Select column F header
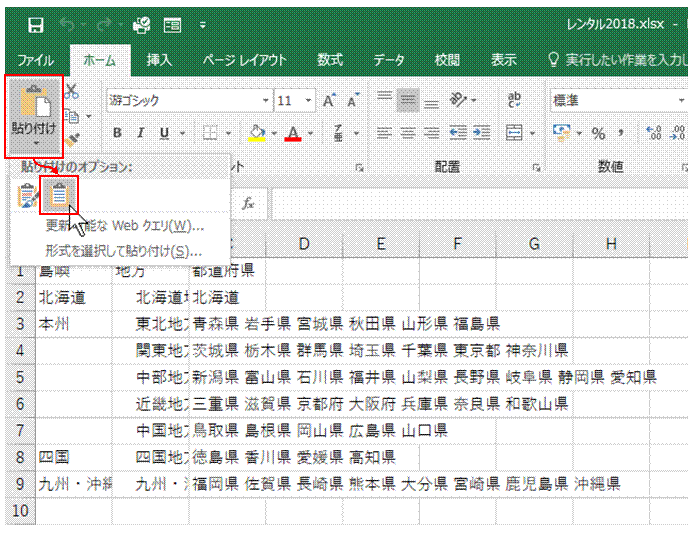The height and width of the screenshot is (533, 698). tap(458, 244)
